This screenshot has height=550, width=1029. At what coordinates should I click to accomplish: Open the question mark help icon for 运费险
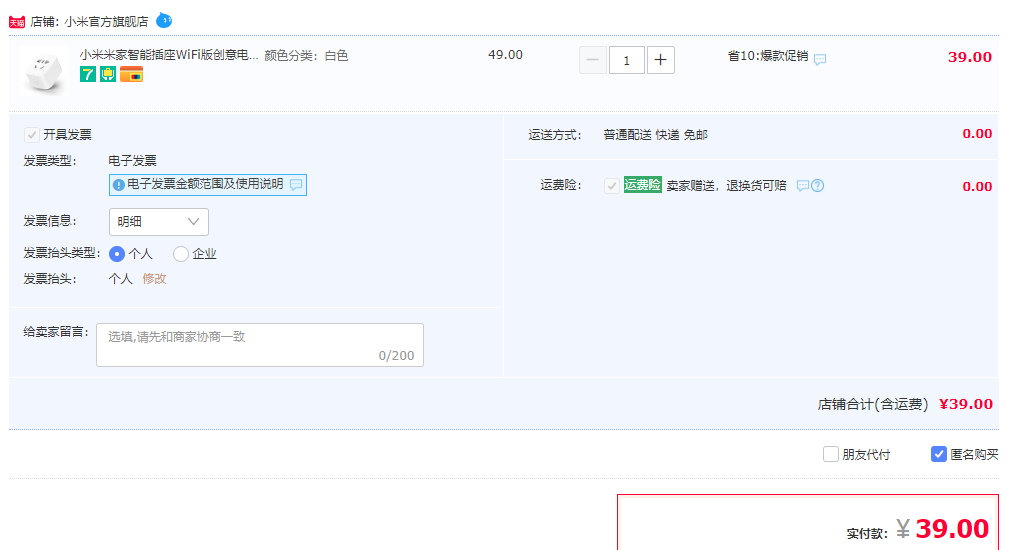(x=817, y=186)
